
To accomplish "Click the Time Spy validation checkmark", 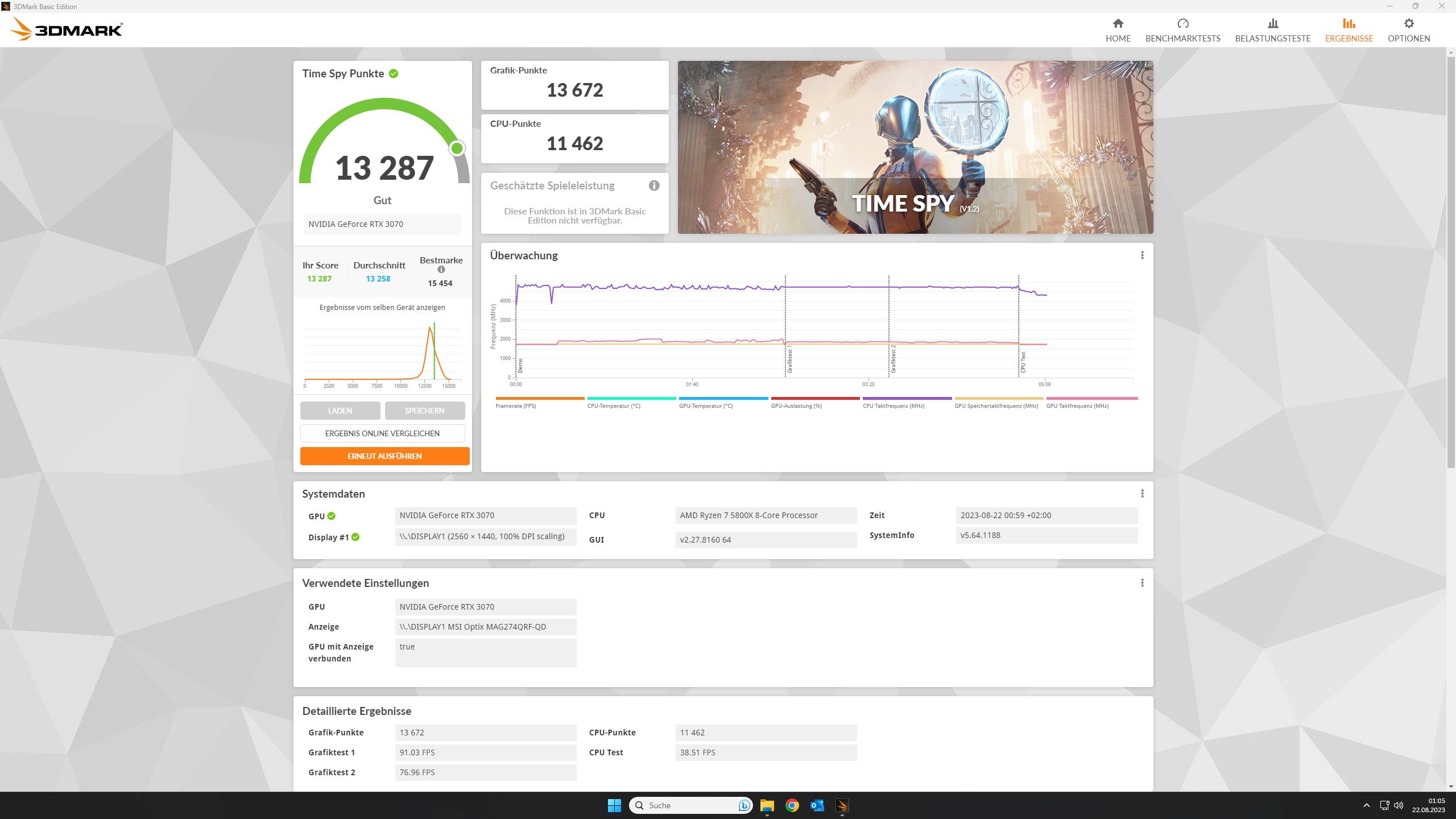I will 394,74.
